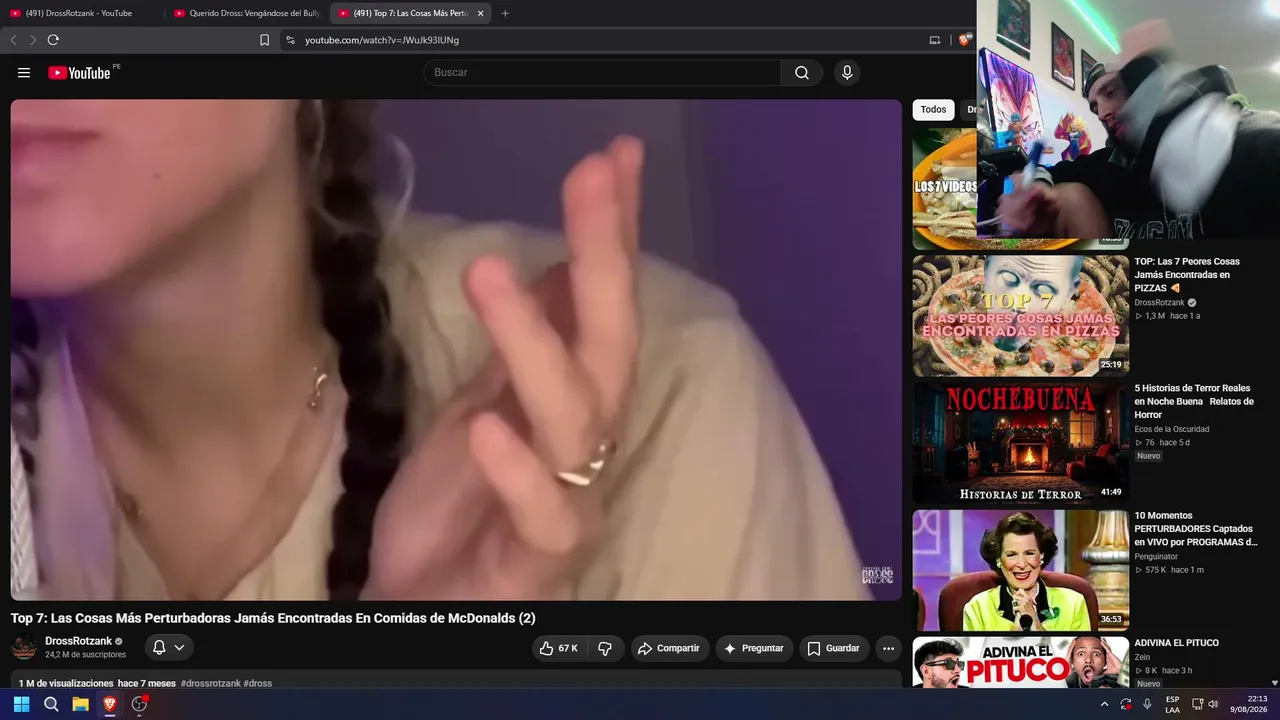Click the '1 M de visualizaciones' description text
The width and height of the screenshot is (1280, 720).
[x=66, y=683]
